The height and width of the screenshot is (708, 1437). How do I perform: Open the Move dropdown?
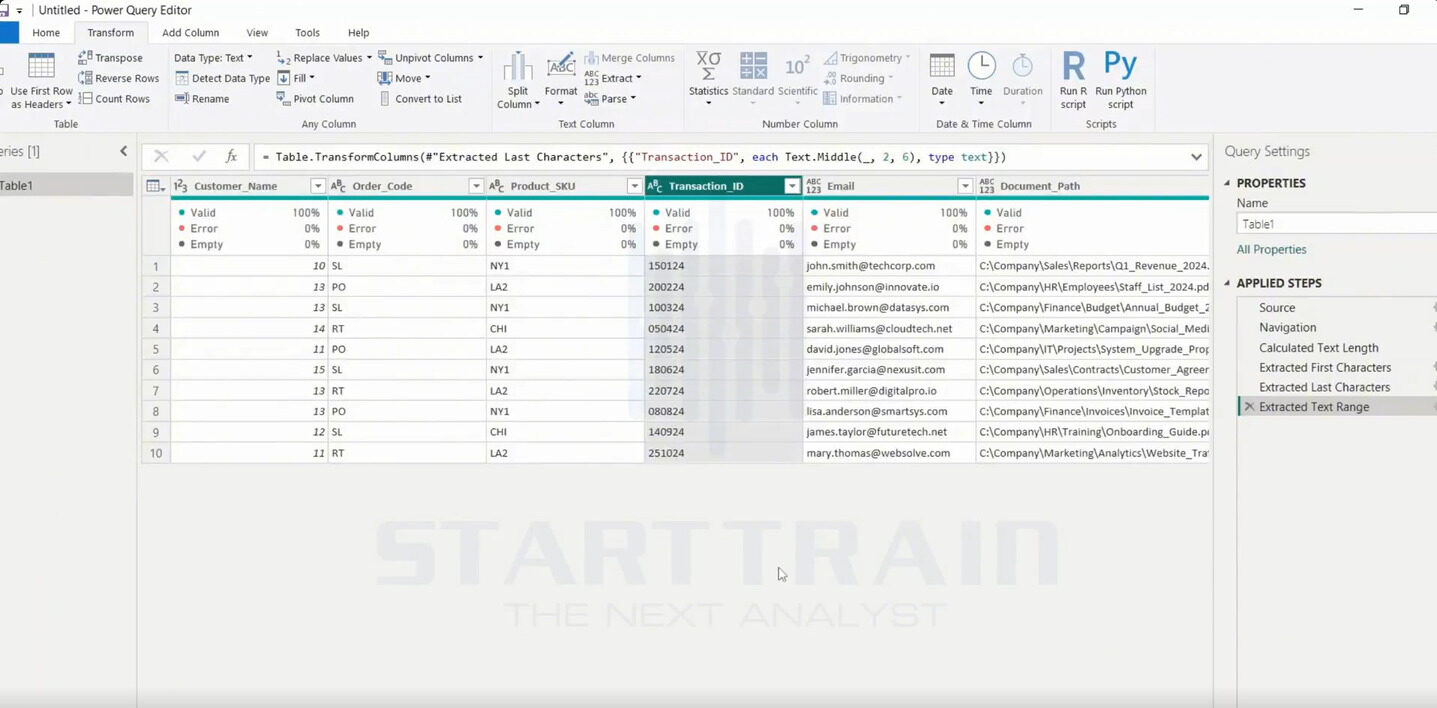point(404,78)
